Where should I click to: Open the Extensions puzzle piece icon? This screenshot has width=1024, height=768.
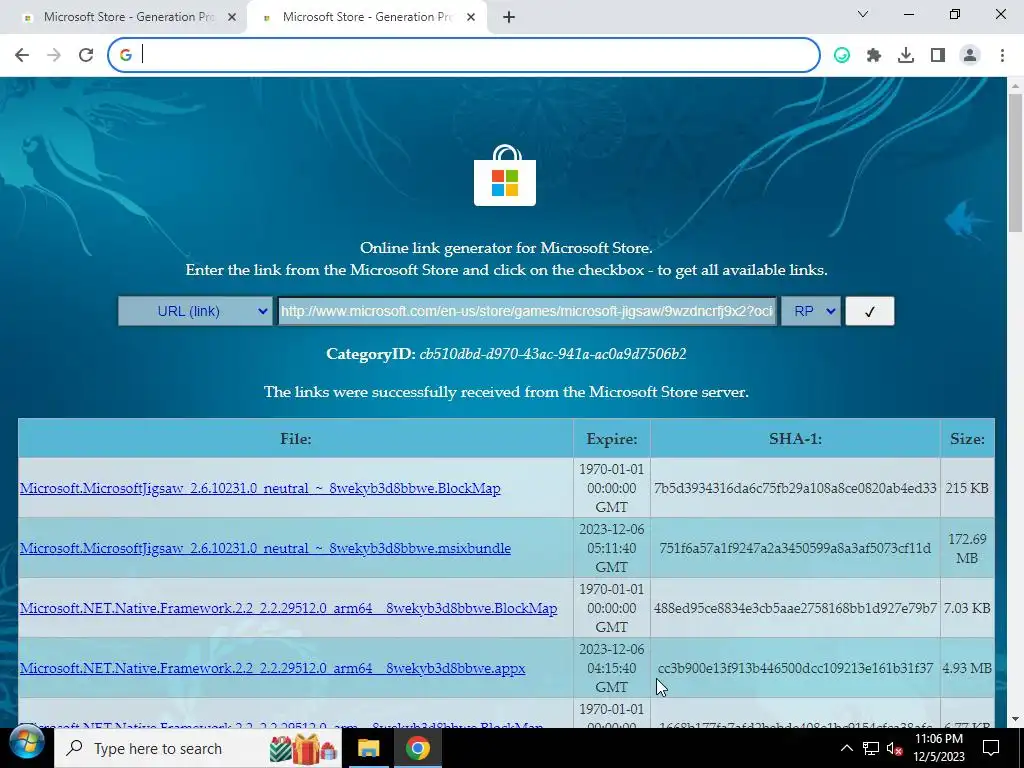click(874, 56)
